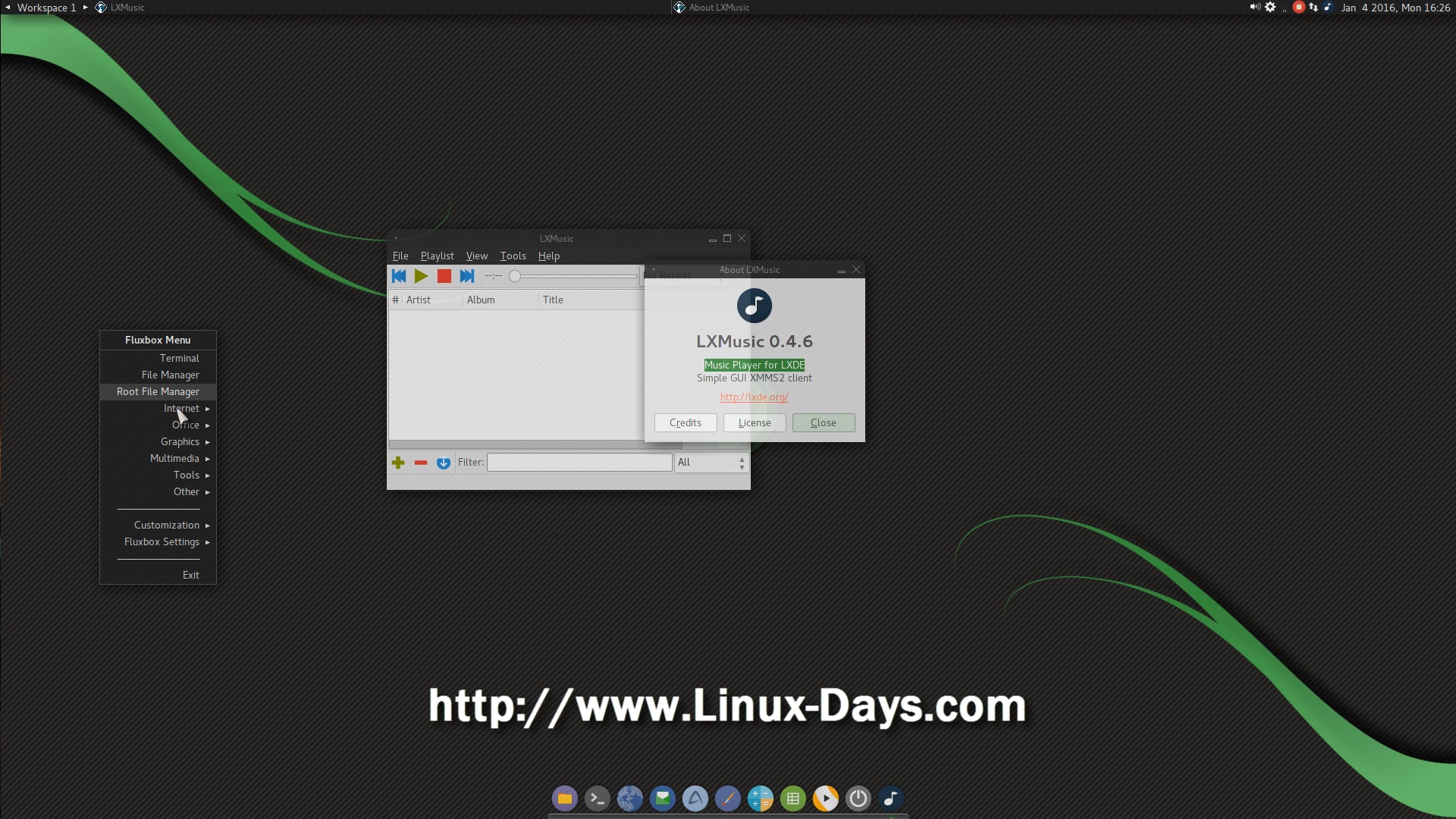Click playback position slider handle
Viewport: 1456px width, 819px height.
click(x=515, y=276)
